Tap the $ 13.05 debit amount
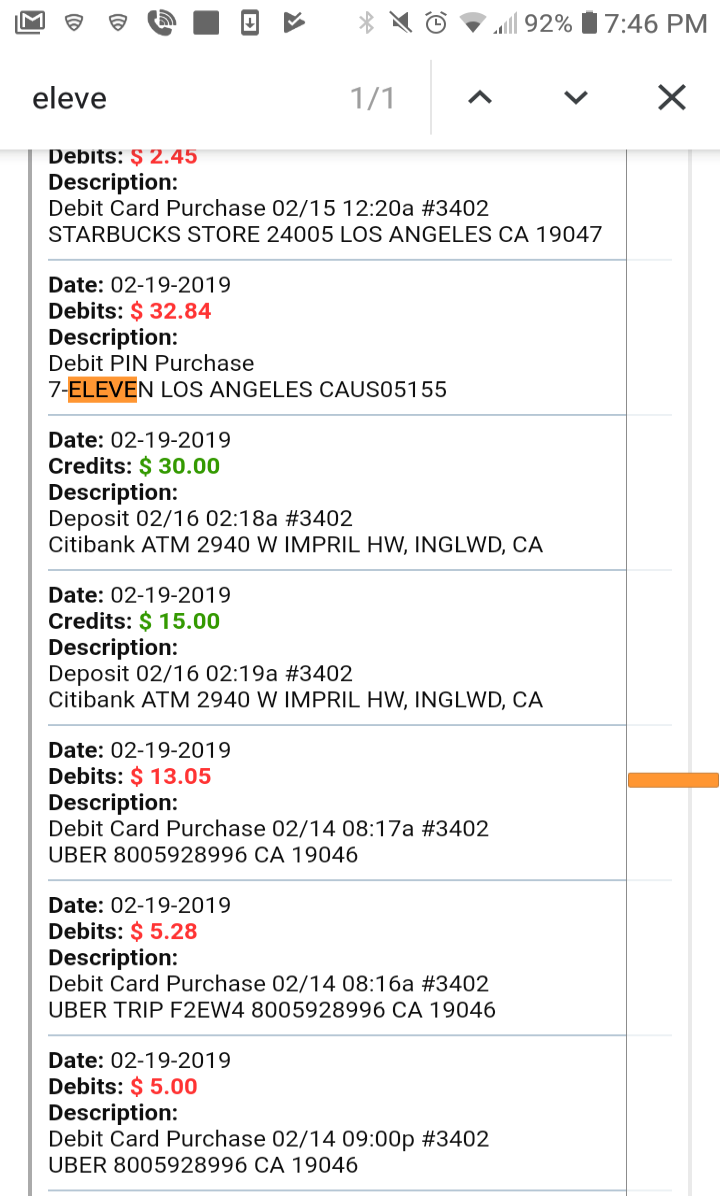720x1196 pixels. [171, 776]
